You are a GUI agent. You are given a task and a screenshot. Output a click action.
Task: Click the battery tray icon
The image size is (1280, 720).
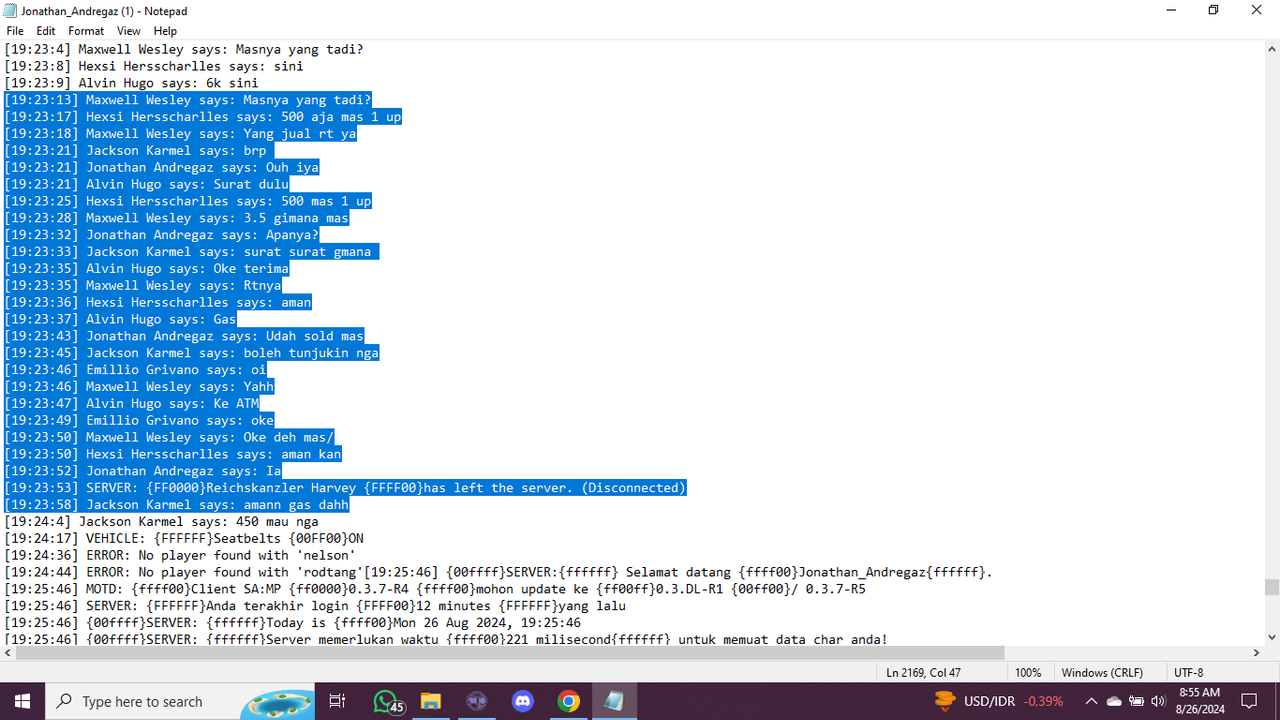[1136, 701]
